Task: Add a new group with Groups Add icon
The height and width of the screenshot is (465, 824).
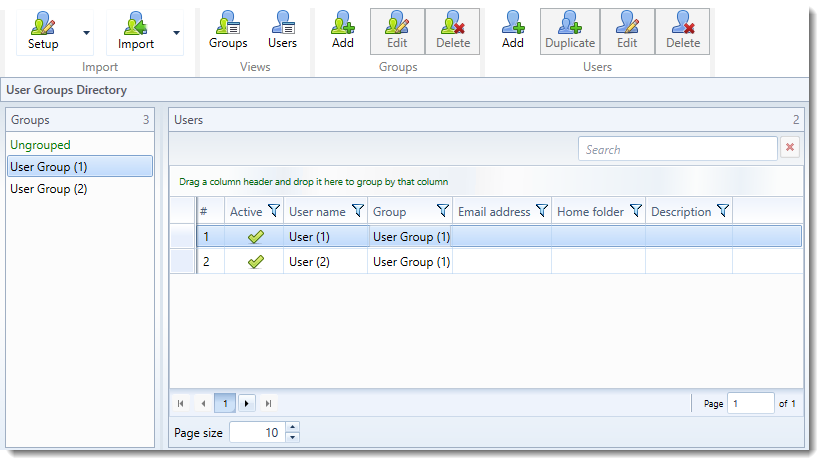Action: [343, 22]
